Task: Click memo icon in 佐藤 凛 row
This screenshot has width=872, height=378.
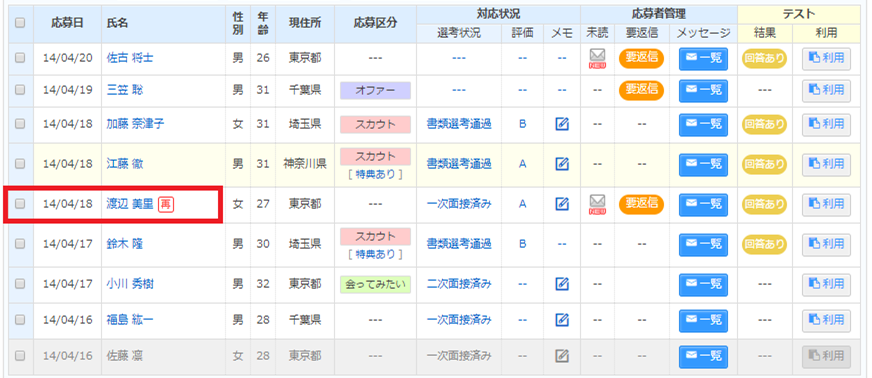Action: (x=562, y=355)
